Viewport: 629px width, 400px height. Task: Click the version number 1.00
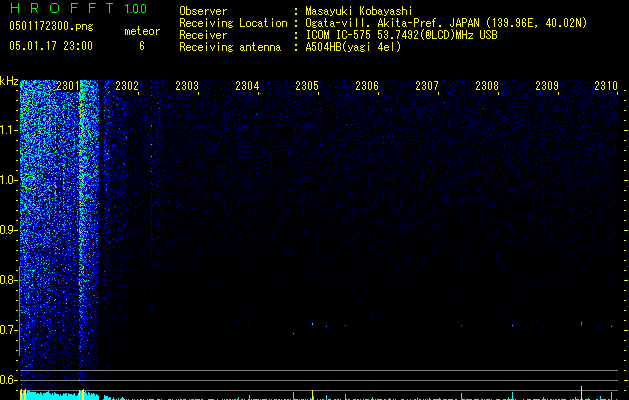point(135,8)
